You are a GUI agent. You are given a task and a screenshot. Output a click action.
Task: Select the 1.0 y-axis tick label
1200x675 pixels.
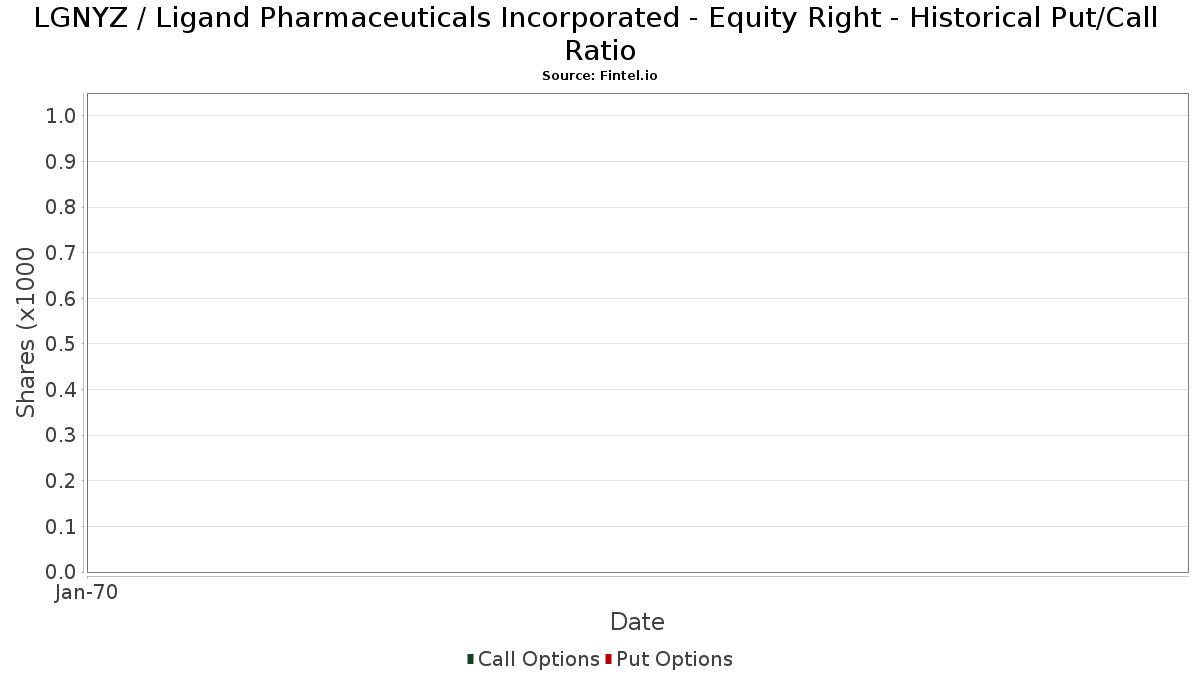pyautogui.click(x=61, y=116)
